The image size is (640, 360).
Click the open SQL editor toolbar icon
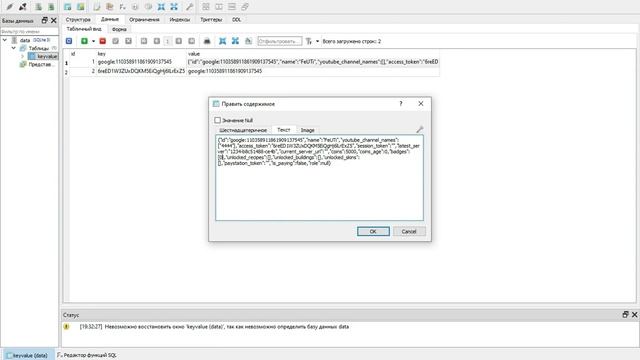pyautogui.click(x=97, y=7)
